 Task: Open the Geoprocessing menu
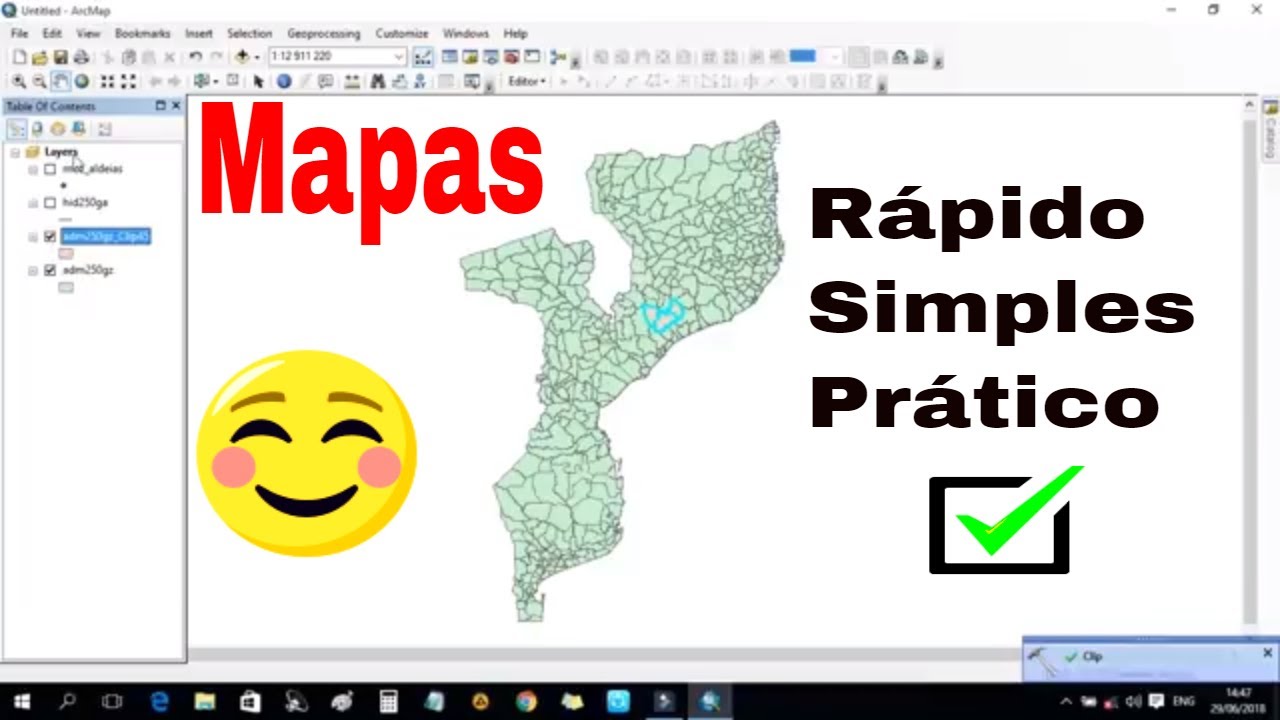pos(323,33)
